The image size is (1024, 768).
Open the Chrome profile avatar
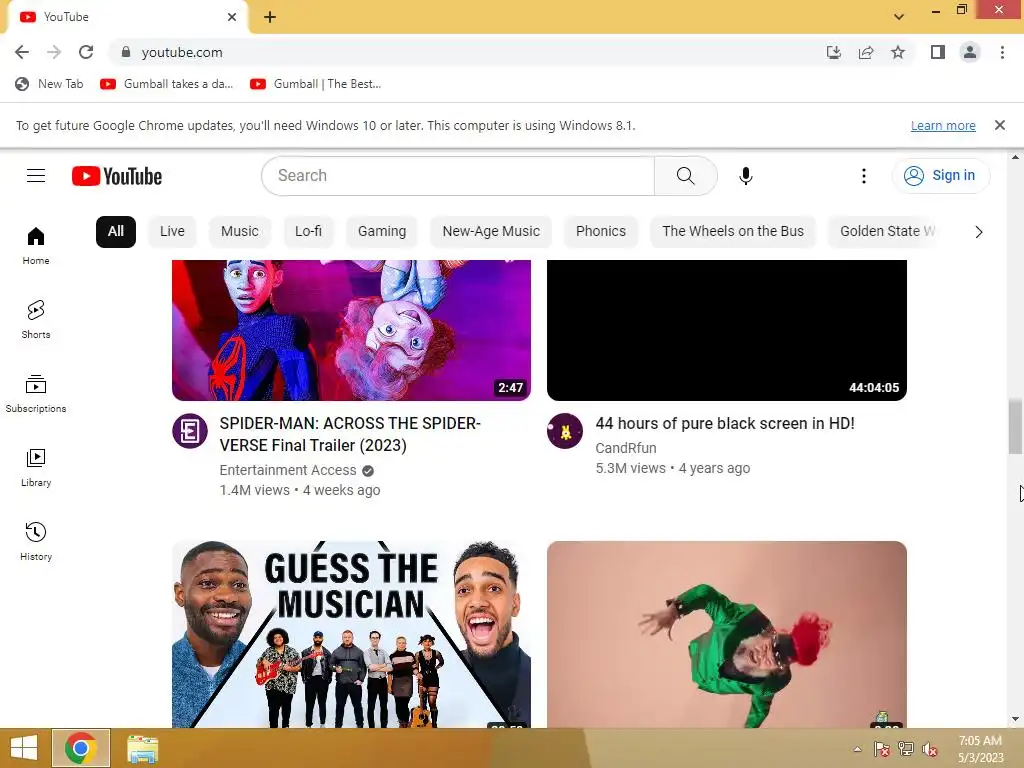970,52
